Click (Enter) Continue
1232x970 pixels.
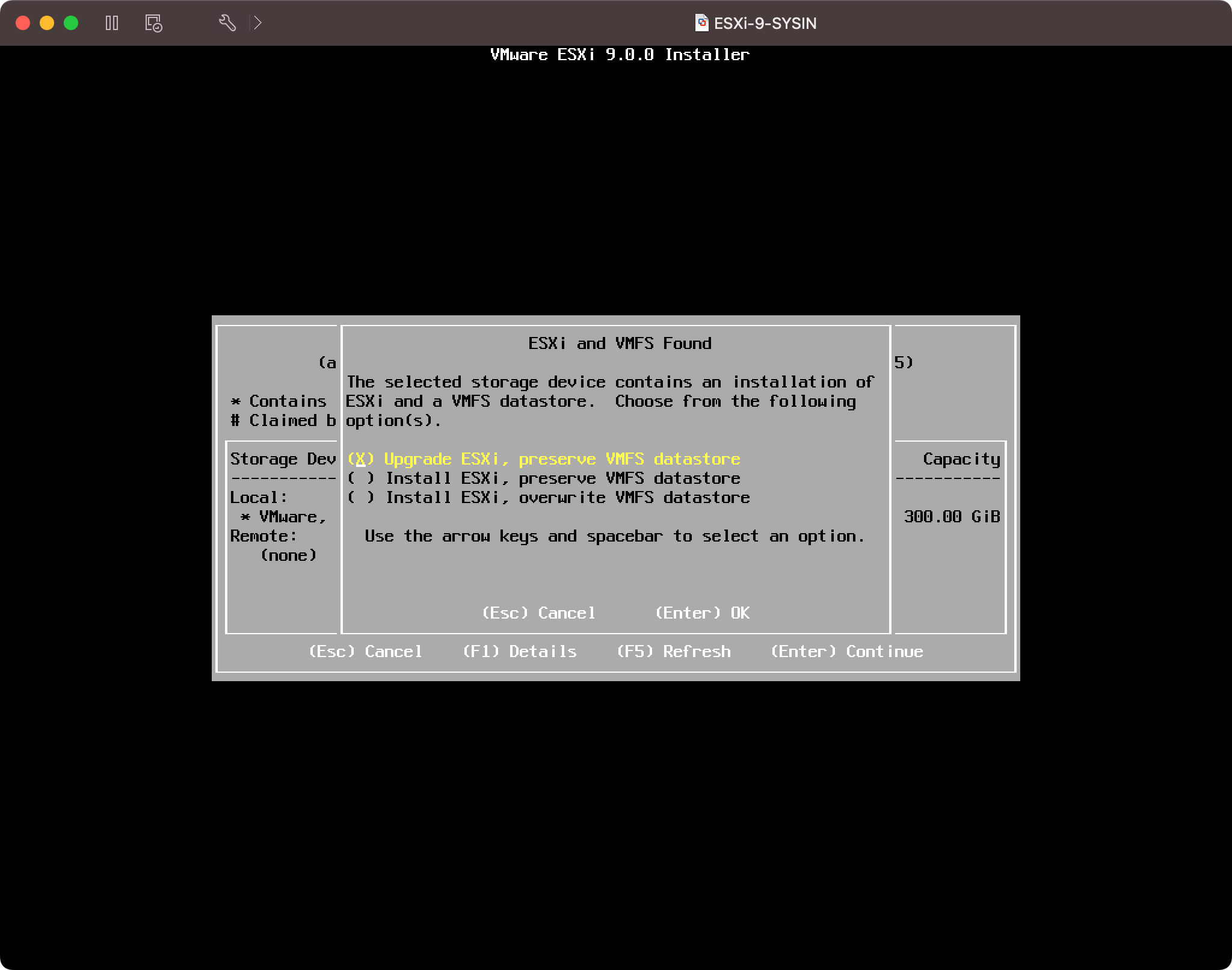[x=847, y=652]
